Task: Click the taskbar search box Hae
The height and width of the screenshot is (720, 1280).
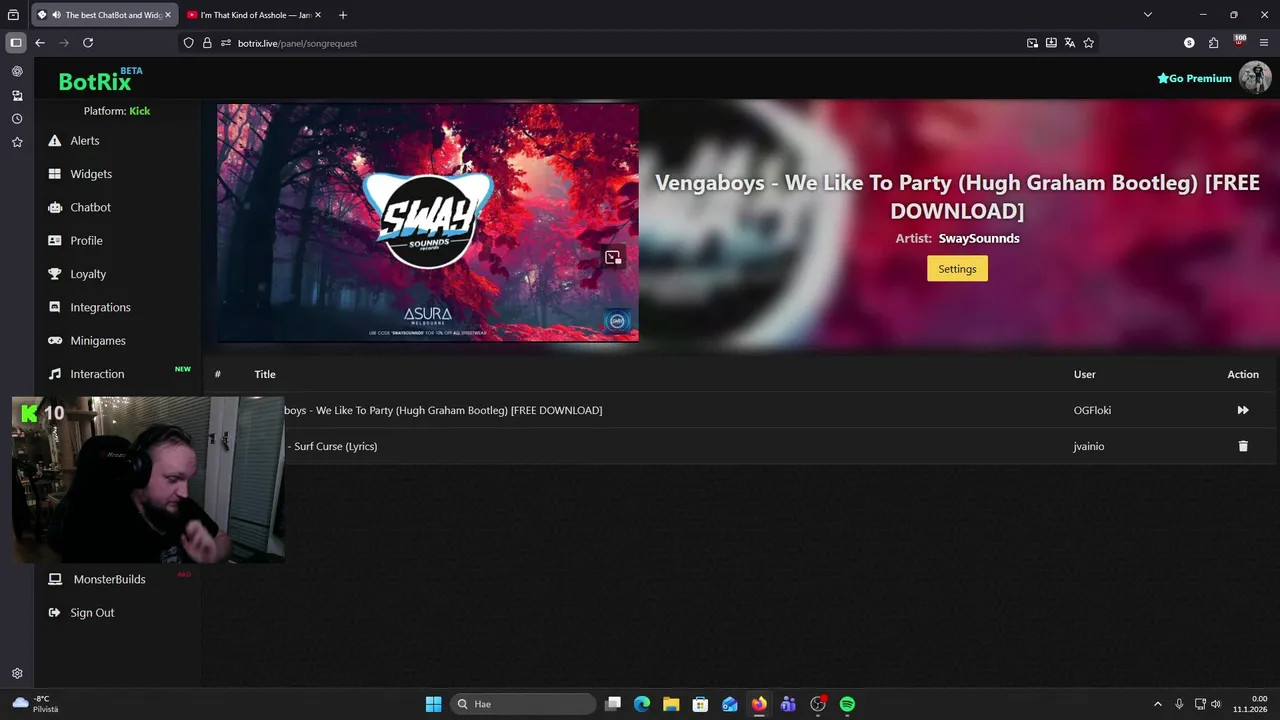Action: click(522, 704)
